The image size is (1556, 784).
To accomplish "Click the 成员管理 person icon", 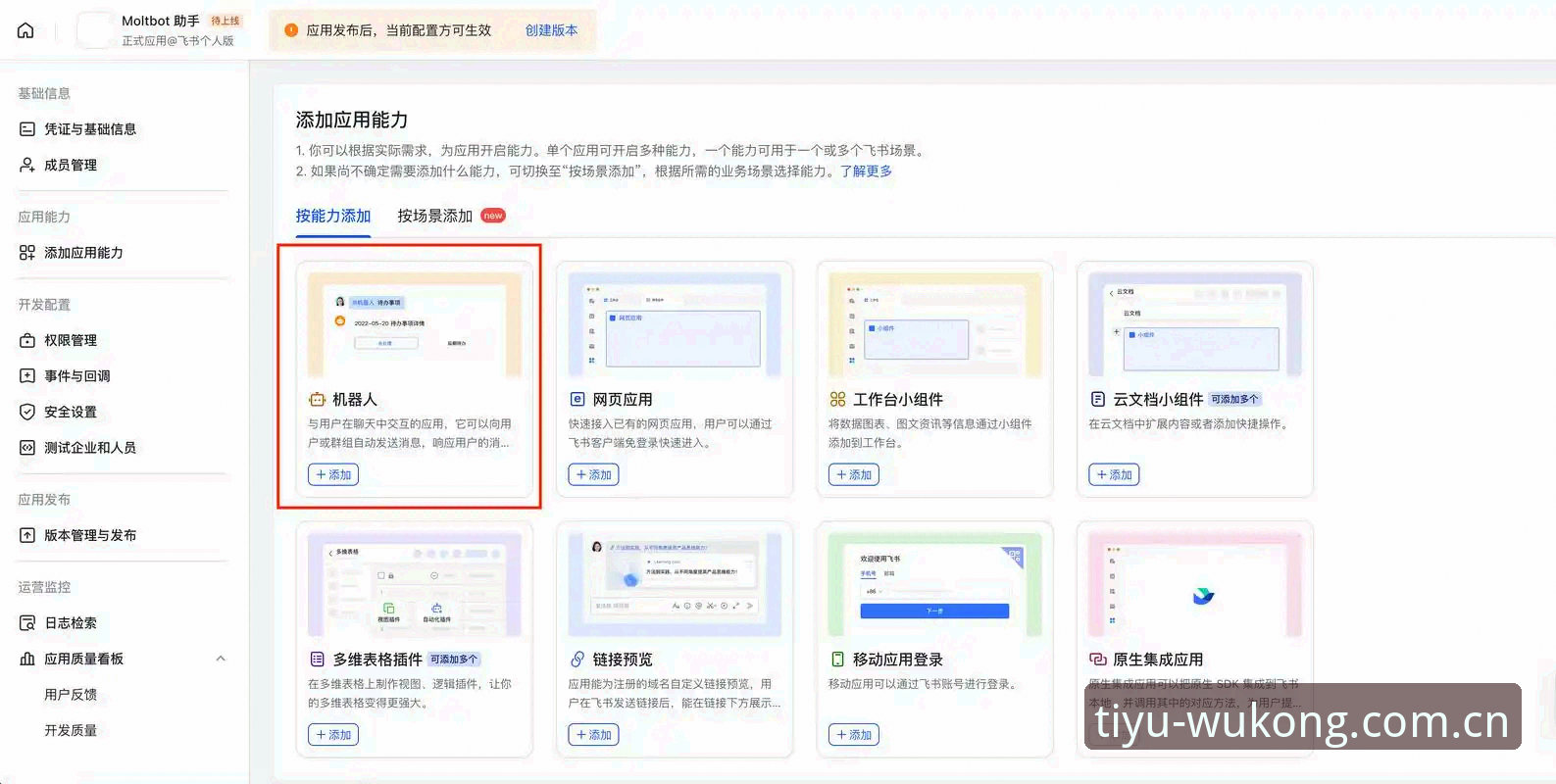I will (x=27, y=165).
